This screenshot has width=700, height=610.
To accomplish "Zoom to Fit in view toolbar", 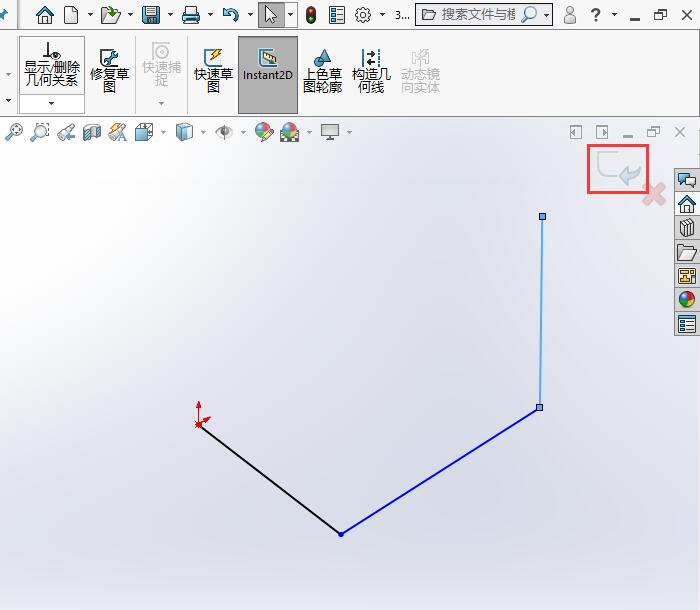I will [x=14, y=132].
